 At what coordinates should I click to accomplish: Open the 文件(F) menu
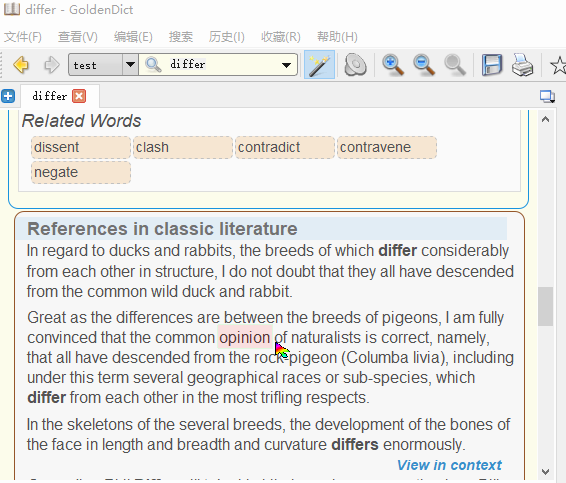23,37
